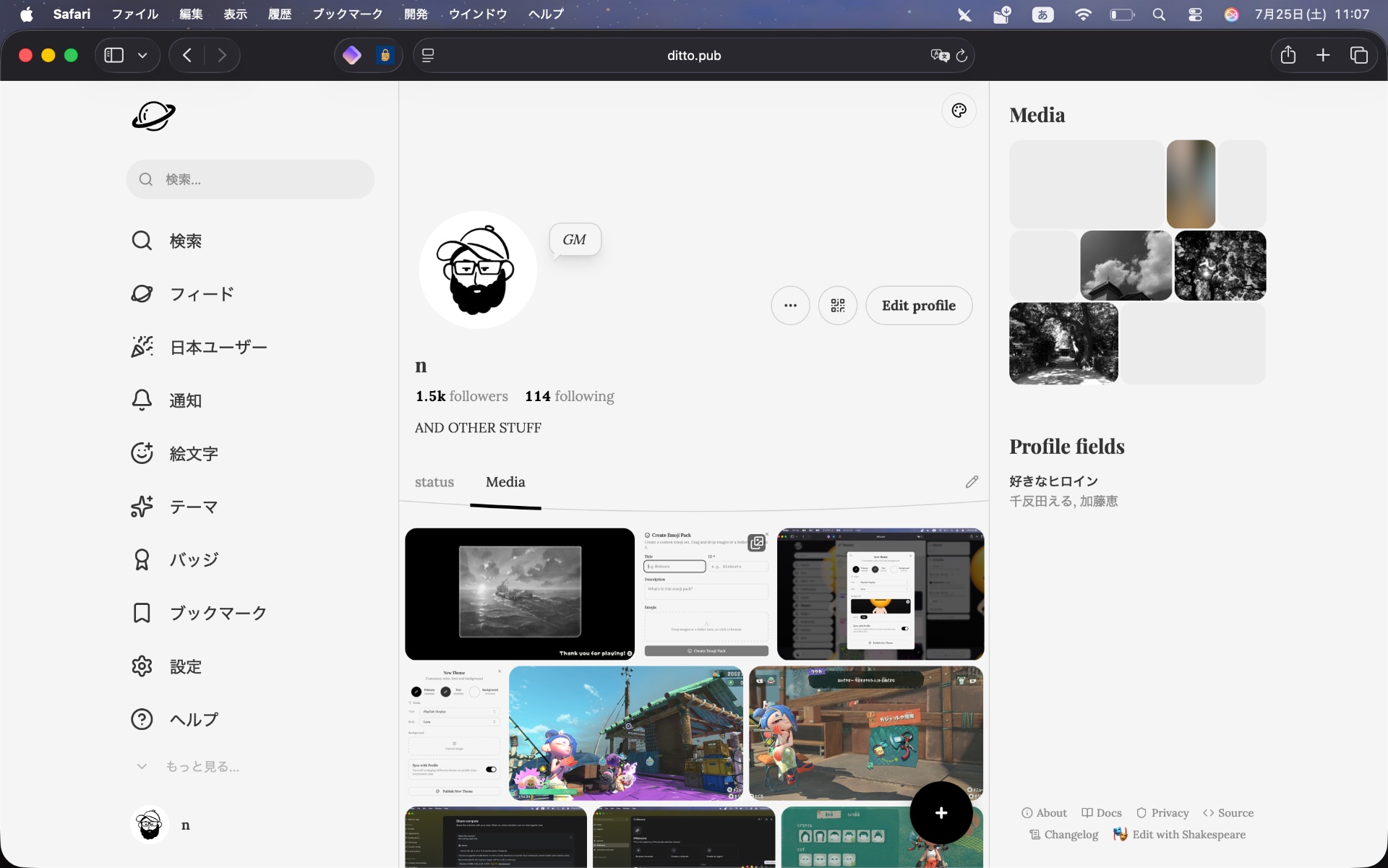Viewport: 1388px width, 868px height.
Task: Open 通知 notifications
Action: pos(166,400)
